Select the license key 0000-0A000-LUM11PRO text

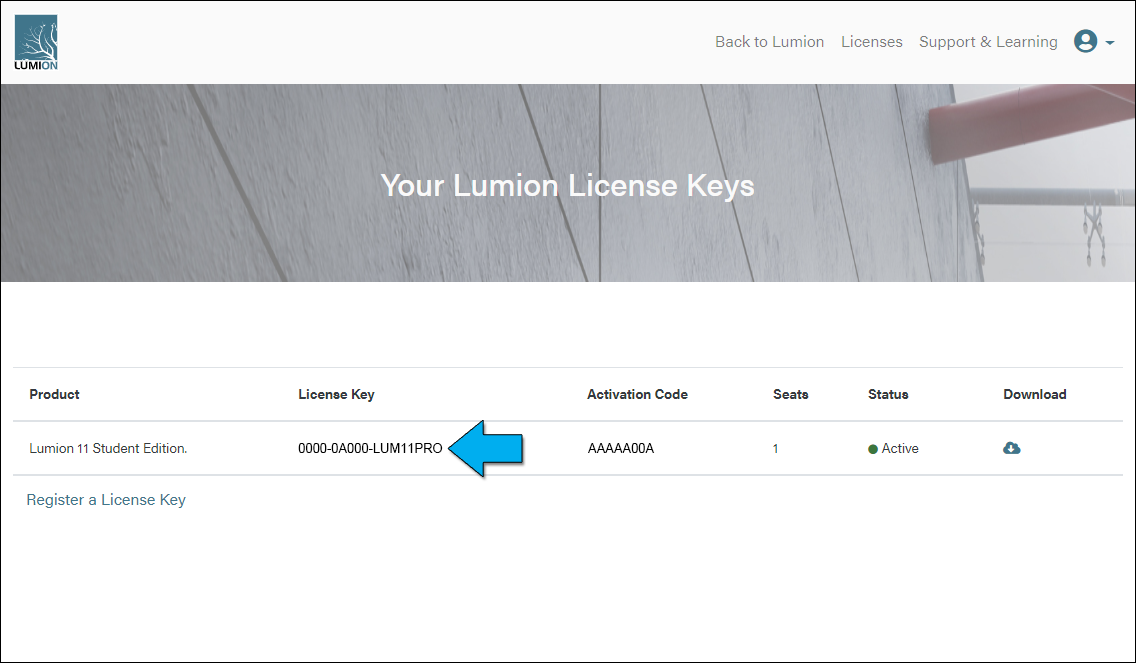[370, 449]
